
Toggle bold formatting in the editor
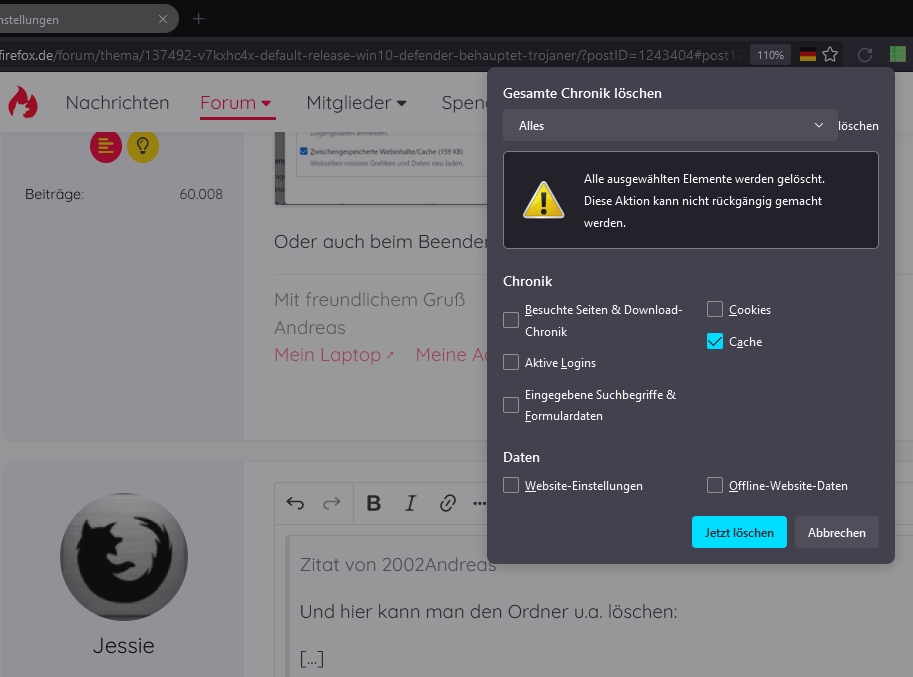(374, 503)
